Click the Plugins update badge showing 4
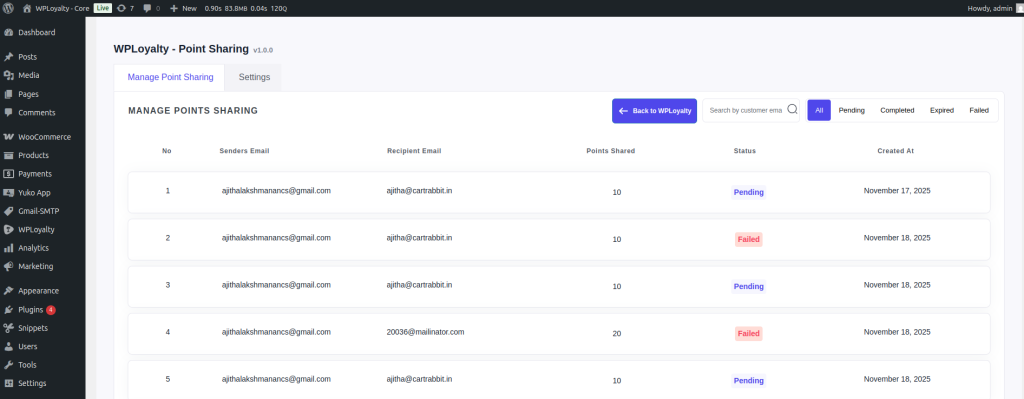This screenshot has width=1024, height=399. [x=51, y=310]
